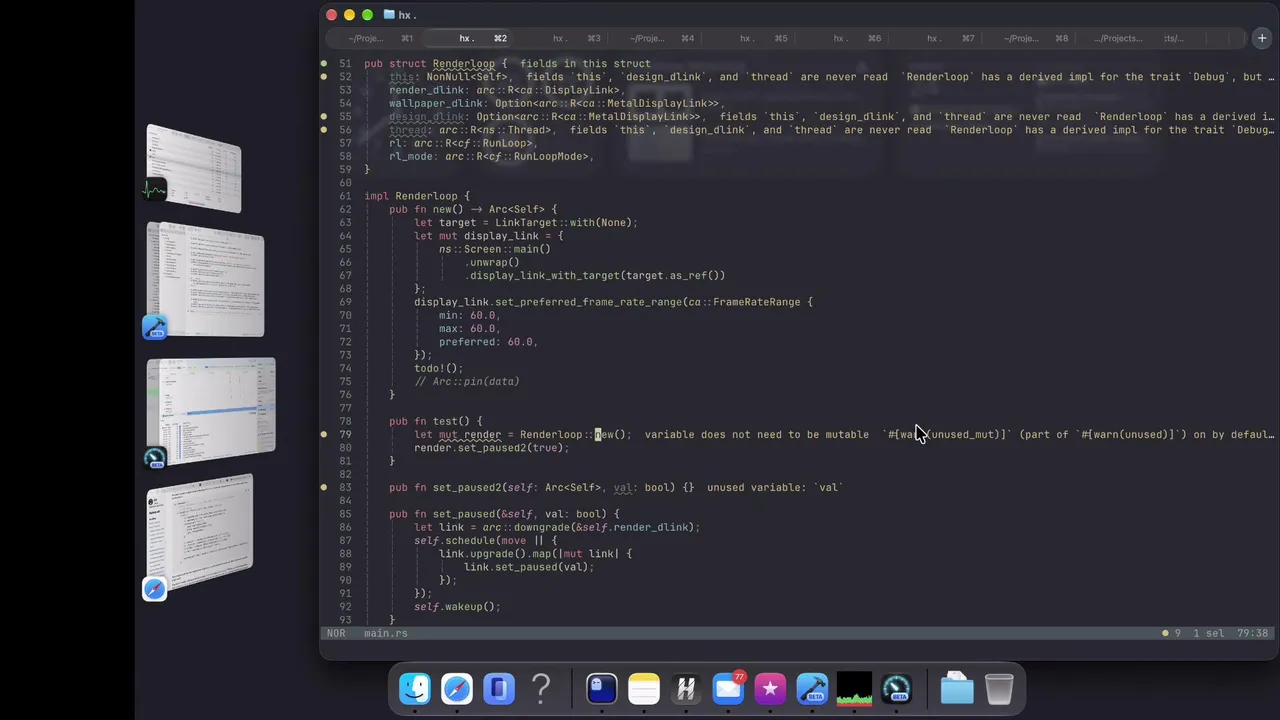Click 'wallpaper_dlink' field on line 54
This screenshot has width=1280, height=720.
[436, 103]
